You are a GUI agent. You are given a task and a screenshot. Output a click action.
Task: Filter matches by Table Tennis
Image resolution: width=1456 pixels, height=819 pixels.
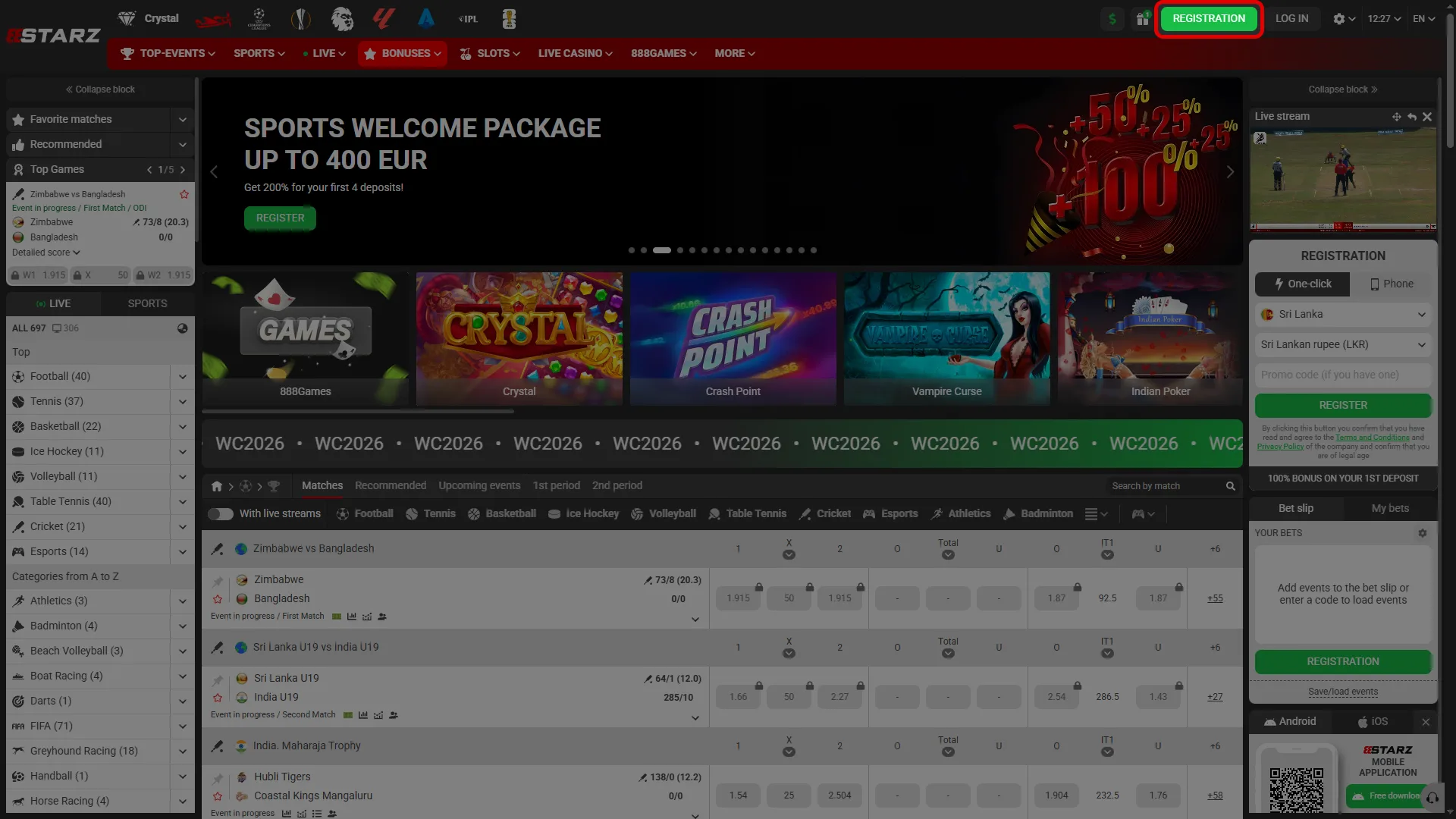coord(747,514)
